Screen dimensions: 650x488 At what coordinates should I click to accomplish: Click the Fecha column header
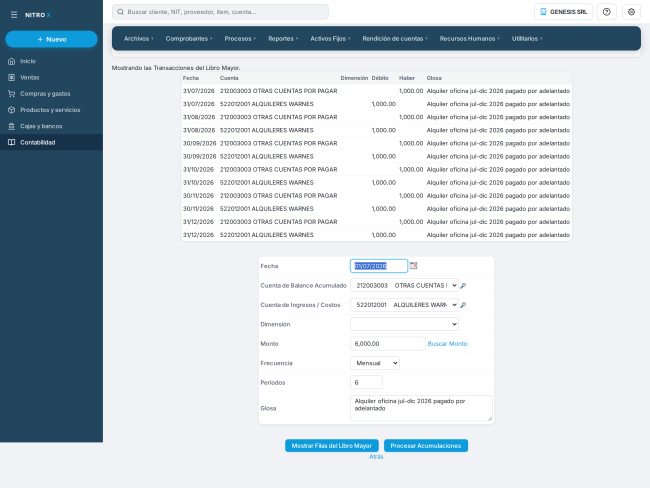[x=191, y=78]
